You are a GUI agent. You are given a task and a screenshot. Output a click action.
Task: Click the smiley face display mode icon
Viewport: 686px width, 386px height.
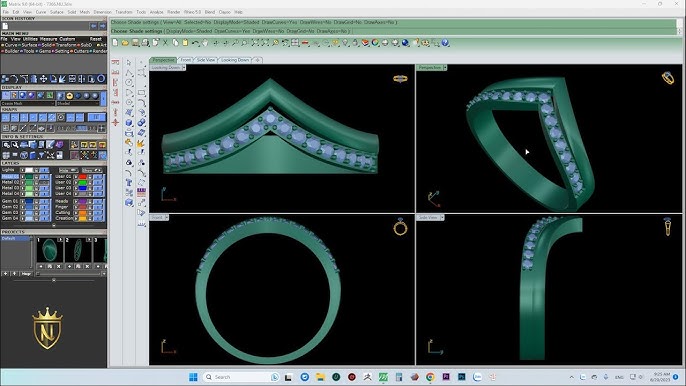click(70, 95)
